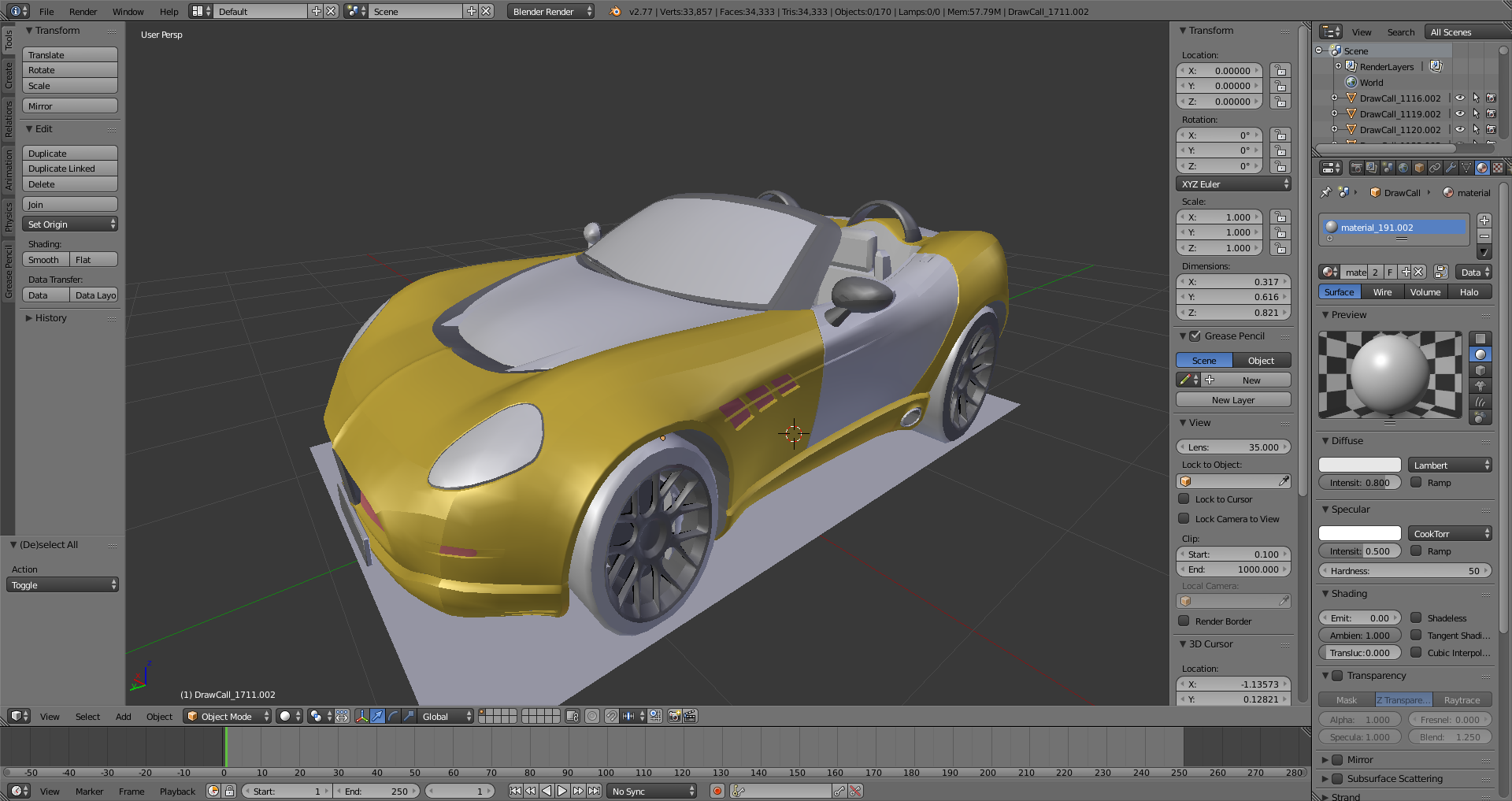Select the rotate manipulator arc icon
The image size is (1512, 801).
pos(393,716)
